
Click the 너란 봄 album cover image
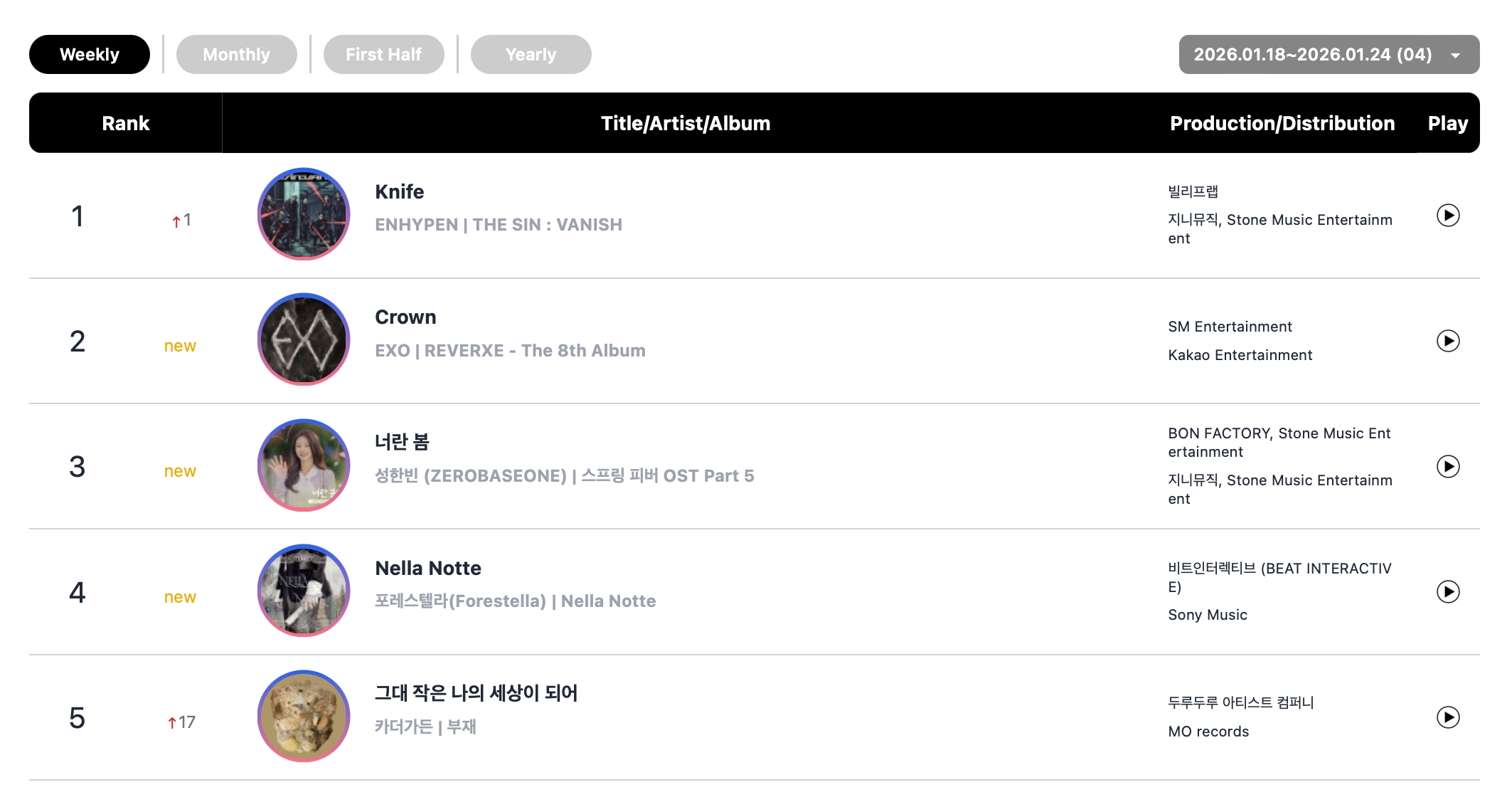(304, 465)
